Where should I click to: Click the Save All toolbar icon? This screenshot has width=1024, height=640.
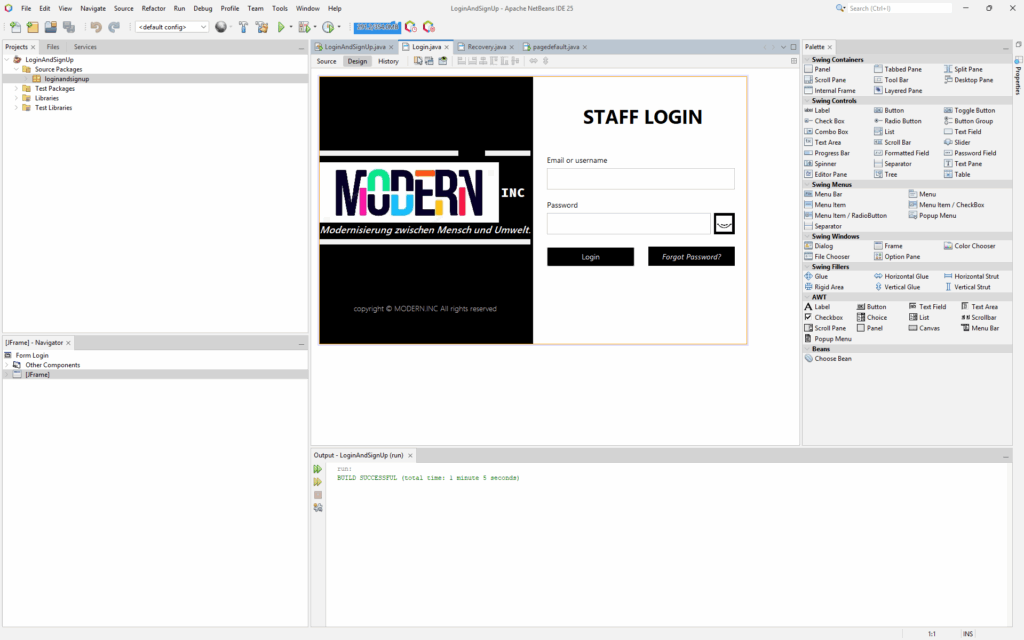click(x=69, y=27)
